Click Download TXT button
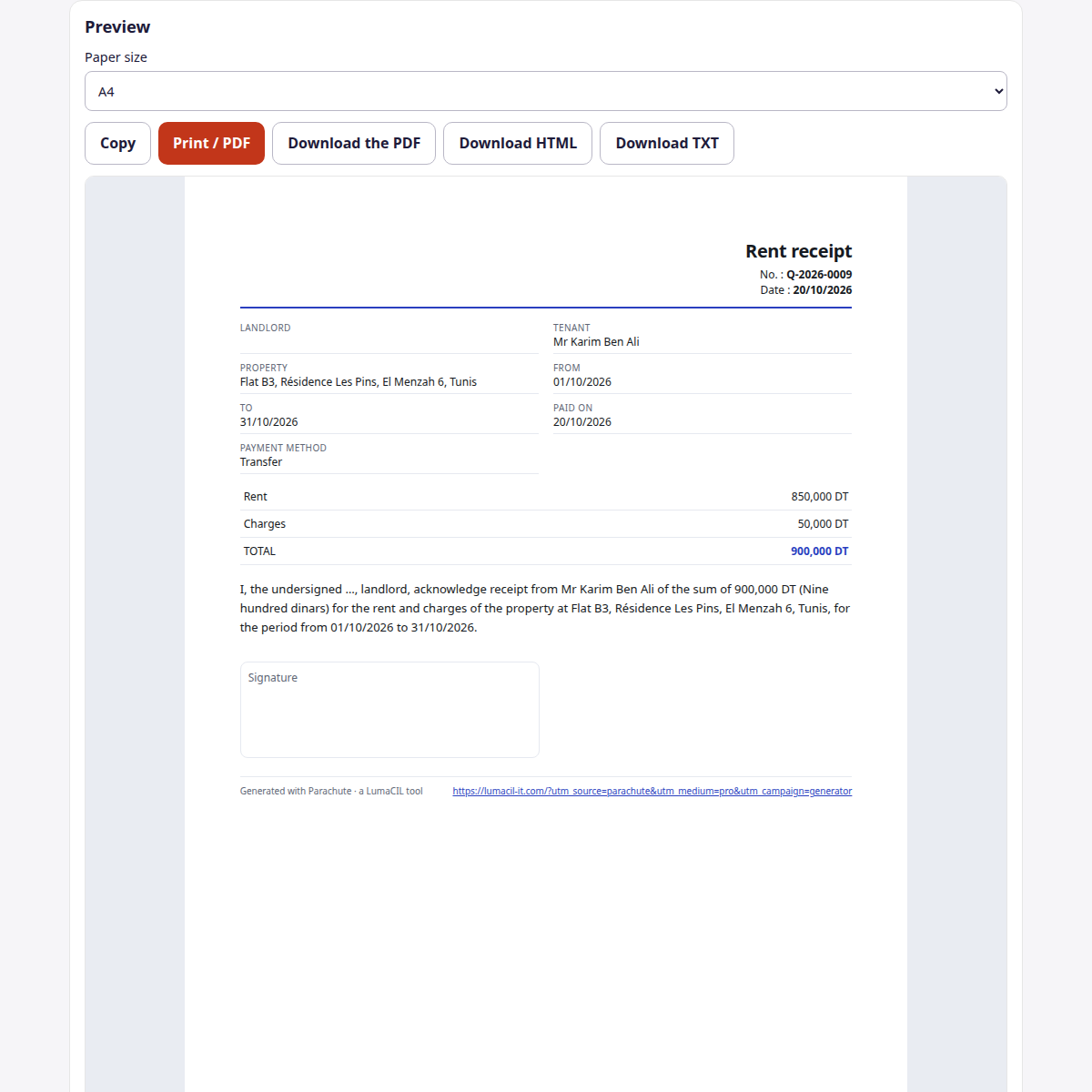 tap(667, 143)
